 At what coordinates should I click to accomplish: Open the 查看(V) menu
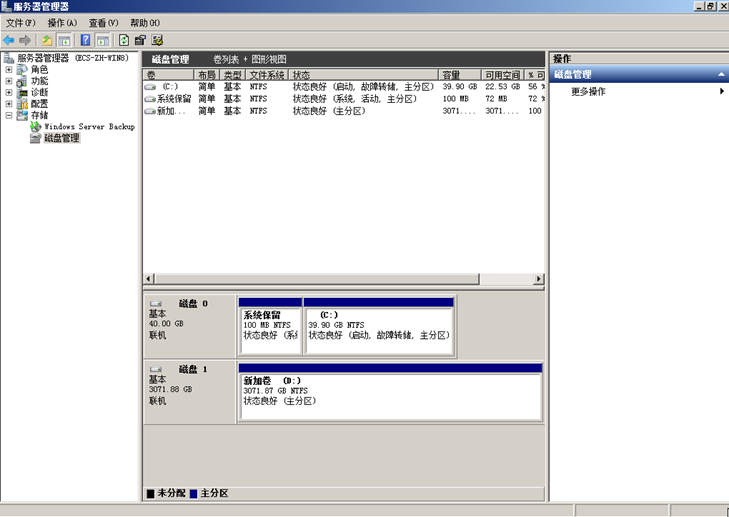click(103, 23)
